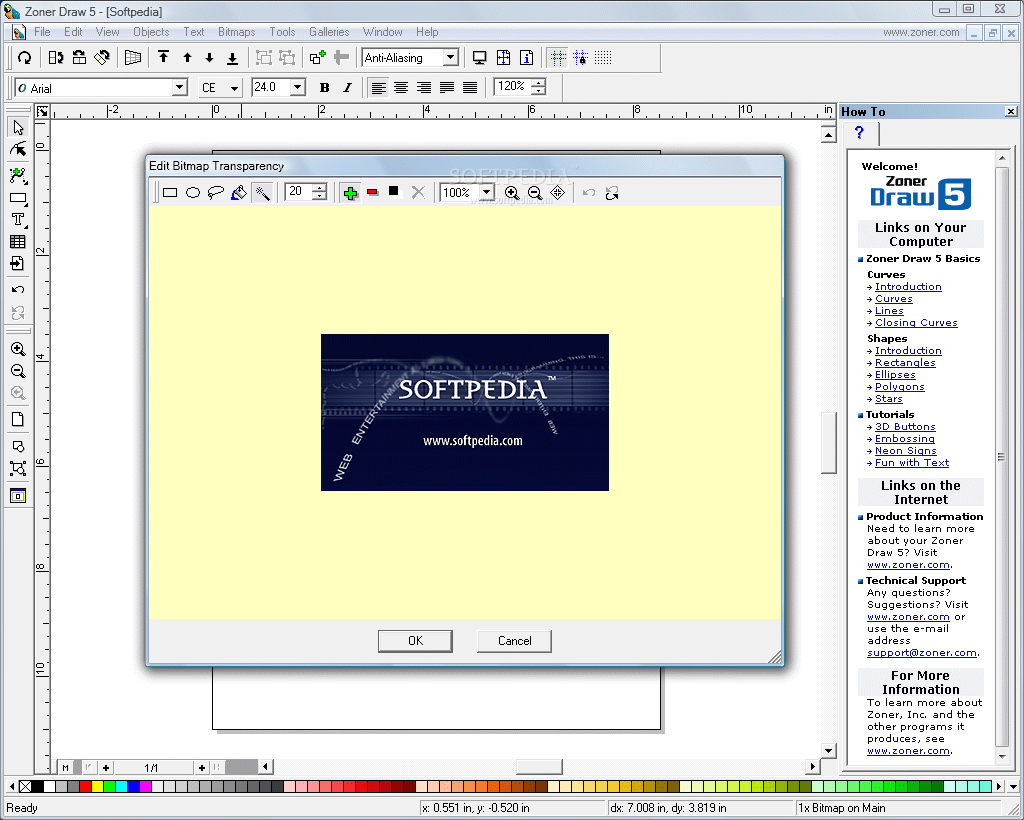Click add page plus button near 1/1

coord(202,767)
